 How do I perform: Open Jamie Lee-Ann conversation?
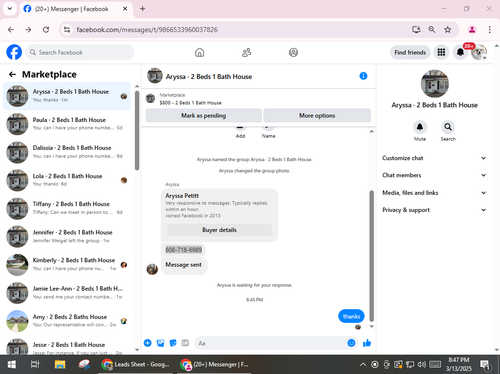(x=67, y=293)
